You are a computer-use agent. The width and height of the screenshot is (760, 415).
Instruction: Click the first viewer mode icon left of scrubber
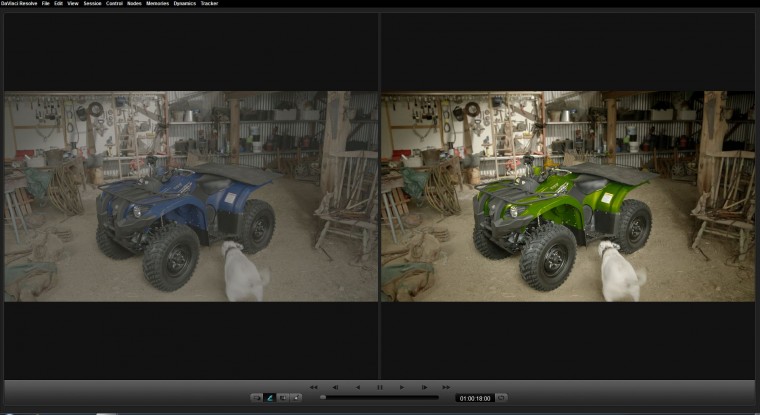(x=256, y=398)
